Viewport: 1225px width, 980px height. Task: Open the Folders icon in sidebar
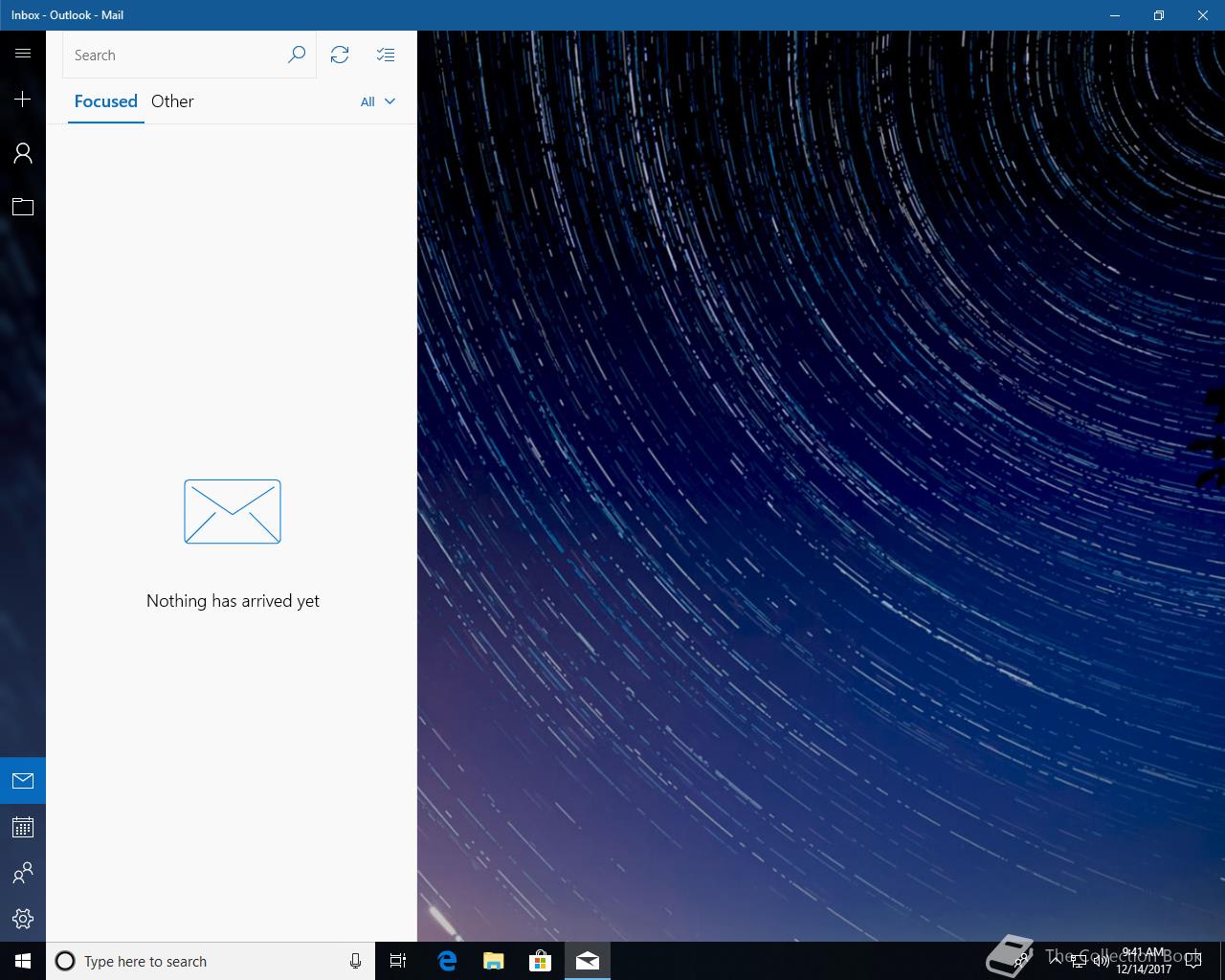click(x=23, y=207)
